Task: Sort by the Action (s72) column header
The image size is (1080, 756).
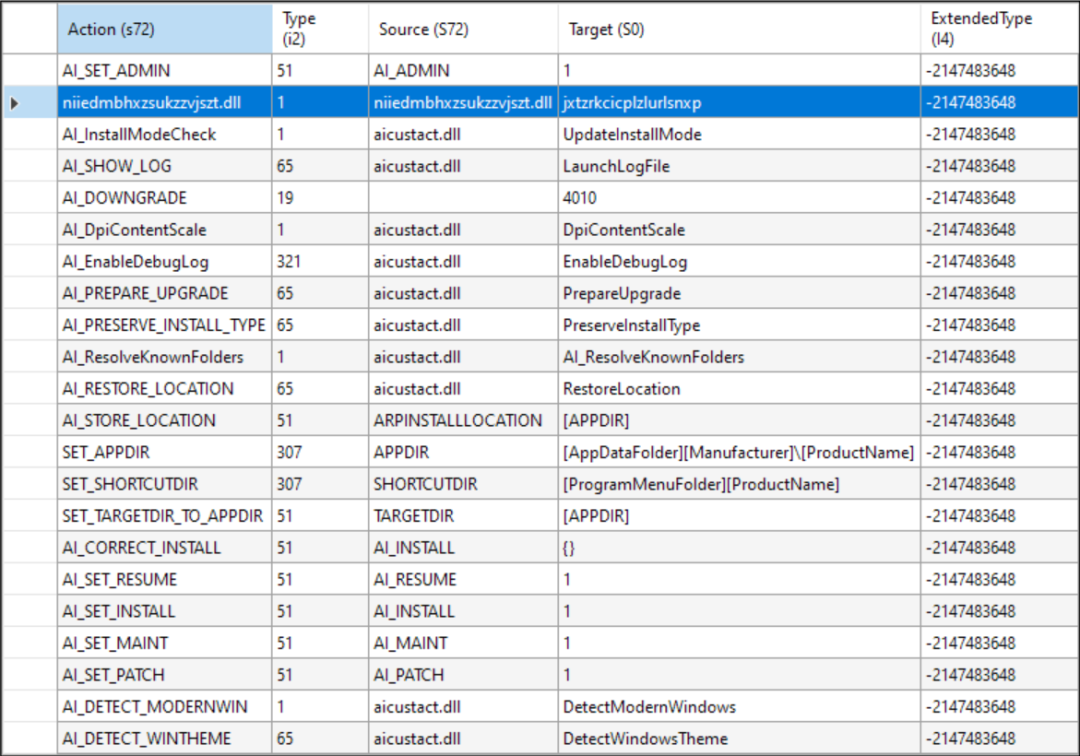Action: pos(165,29)
